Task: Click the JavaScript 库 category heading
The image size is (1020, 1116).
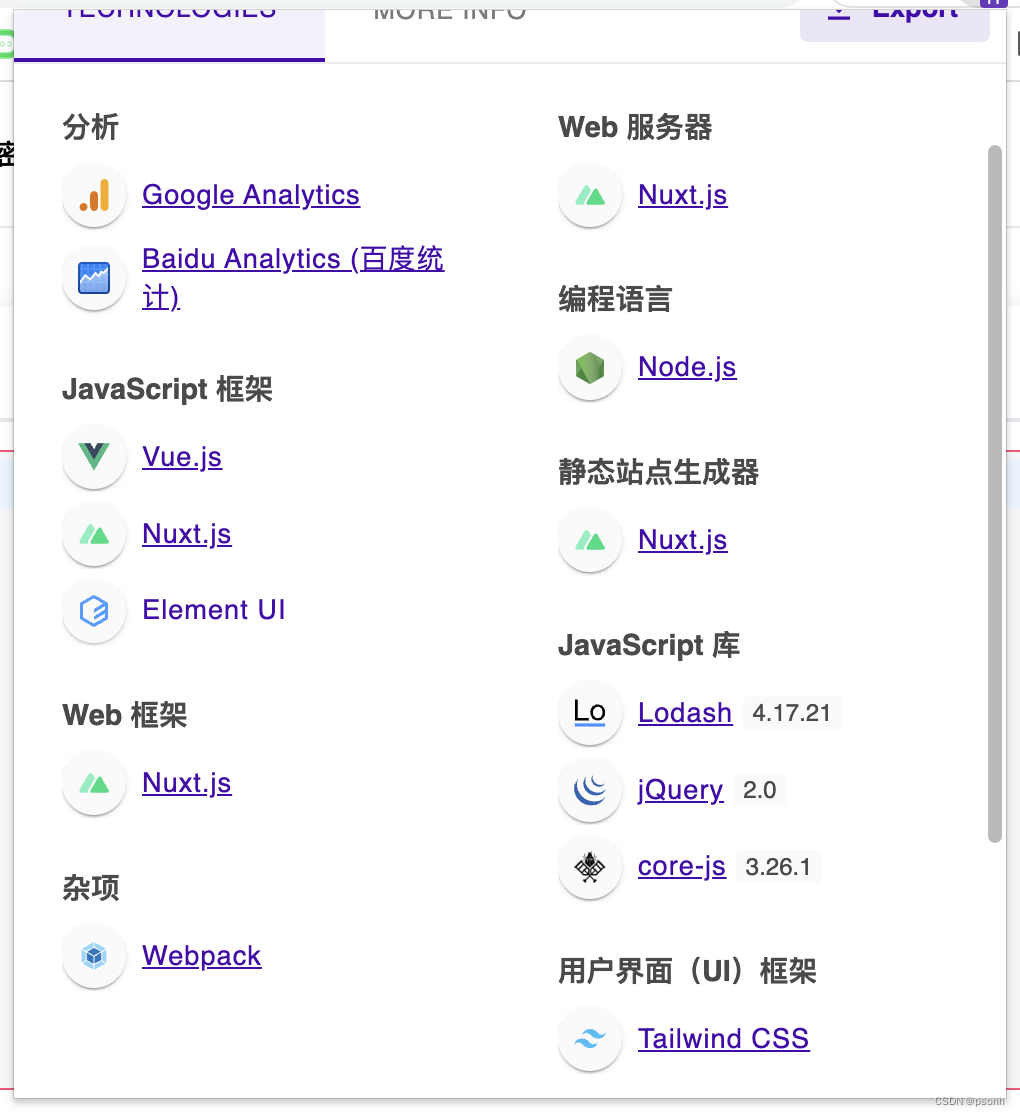Action: 649,646
